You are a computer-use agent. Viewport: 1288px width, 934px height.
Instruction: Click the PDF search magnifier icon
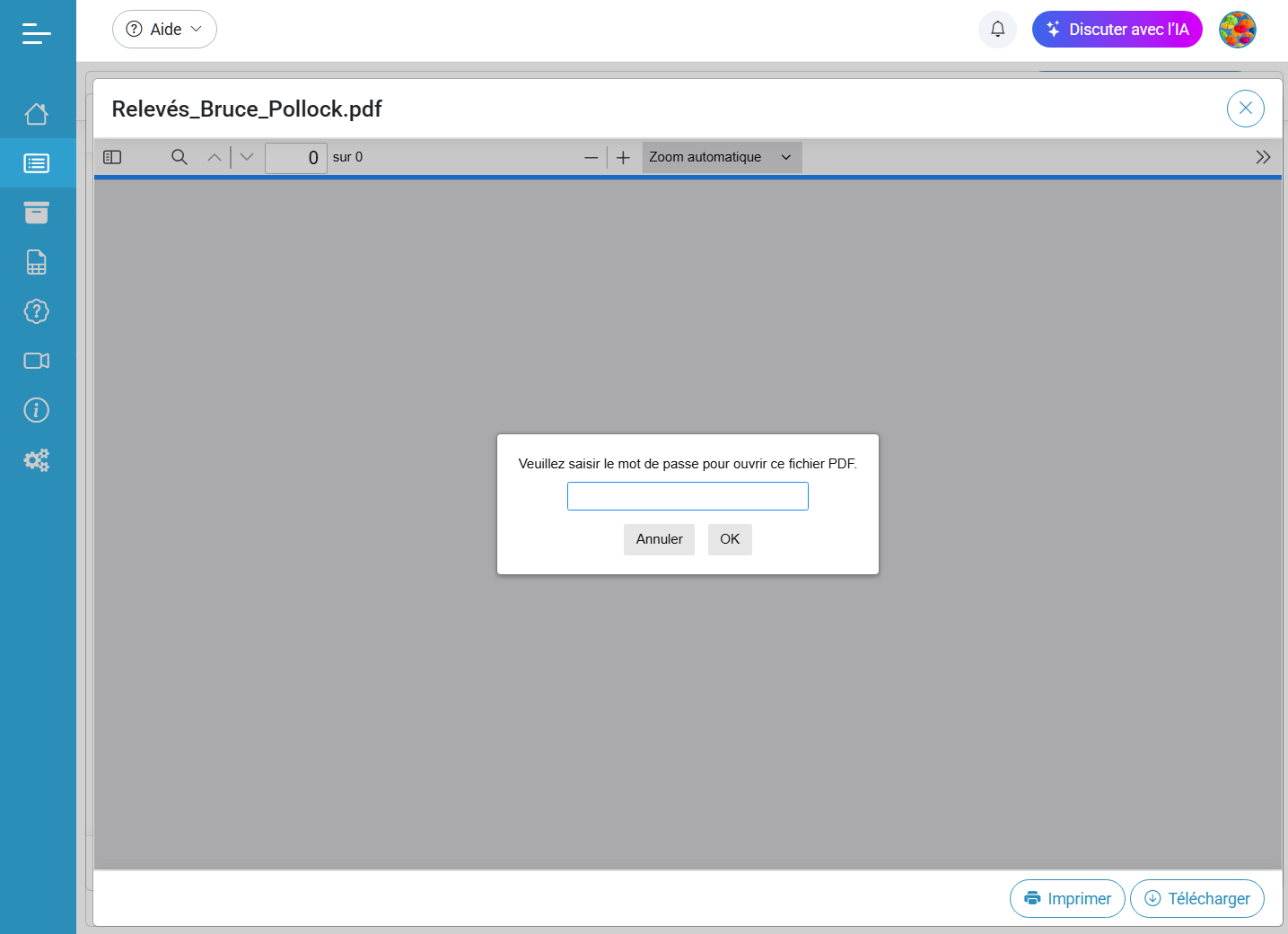180,157
